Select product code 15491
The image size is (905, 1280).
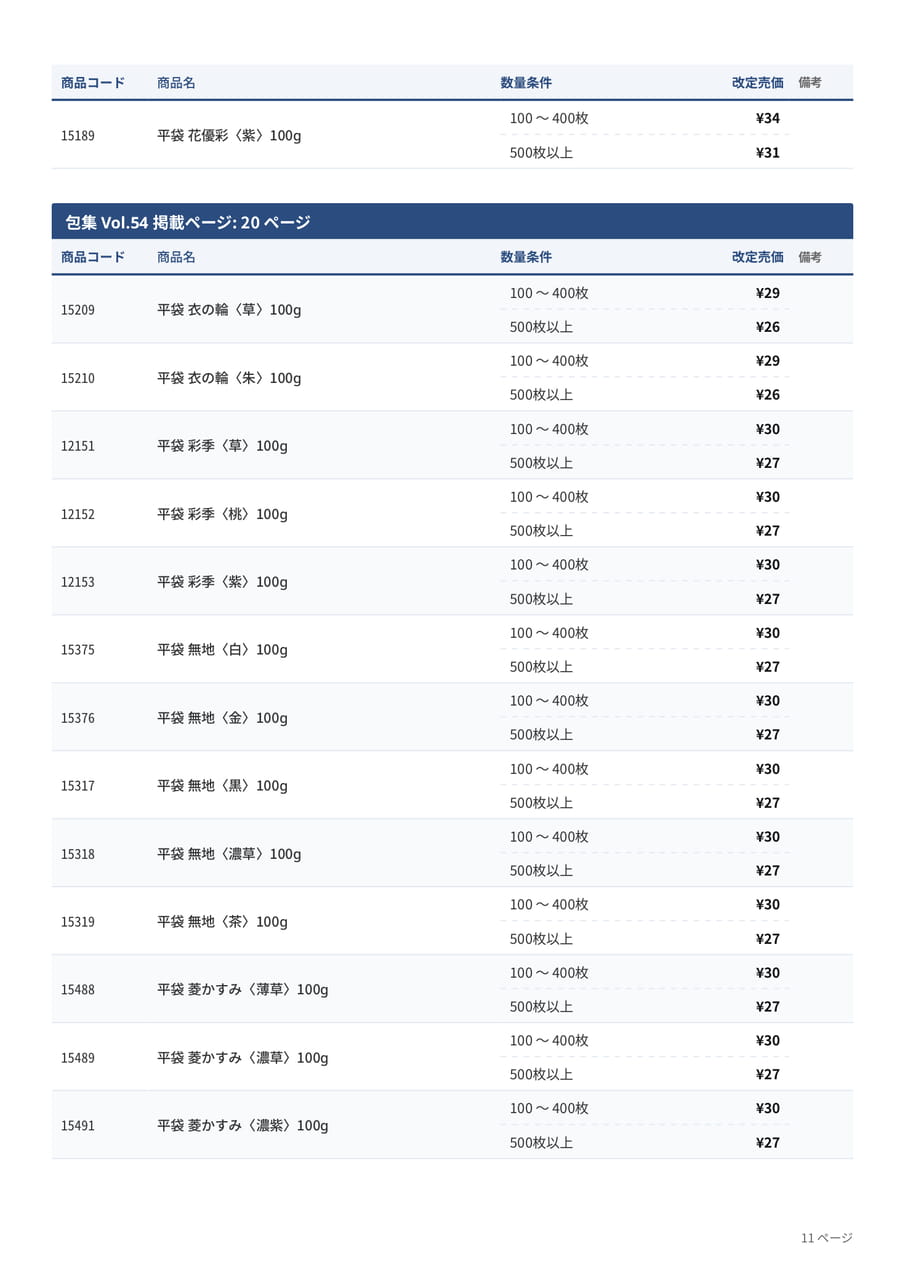(78, 1126)
